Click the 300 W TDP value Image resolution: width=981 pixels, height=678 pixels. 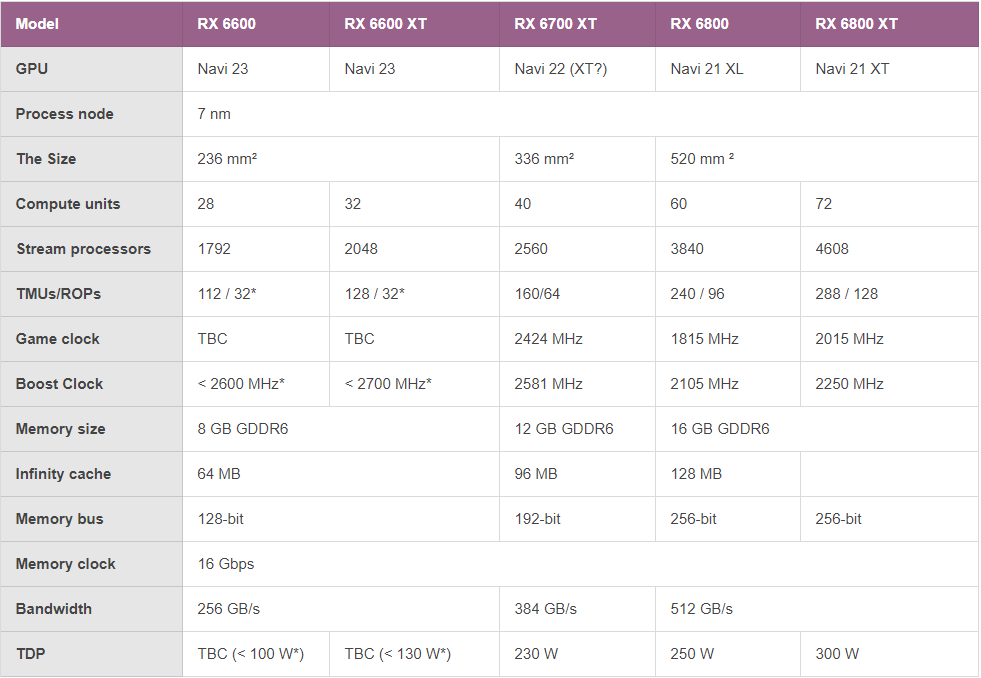click(837, 654)
